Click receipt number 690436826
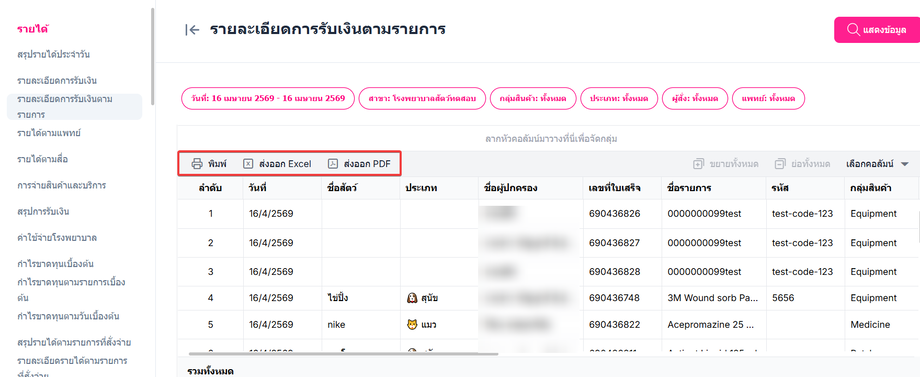 tap(614, 213)
